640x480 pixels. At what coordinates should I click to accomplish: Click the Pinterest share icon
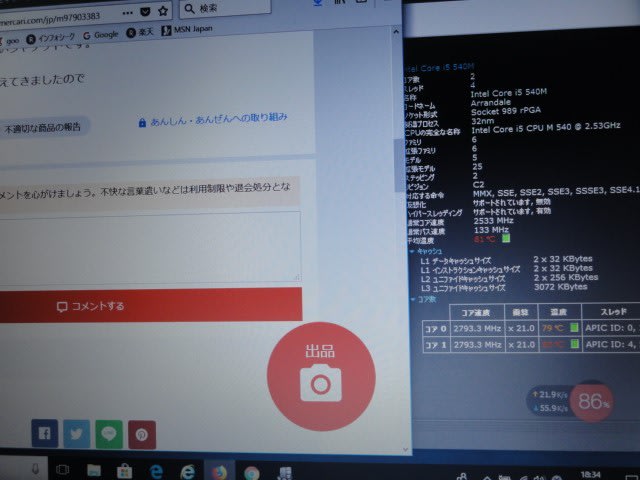click(142, 434)
